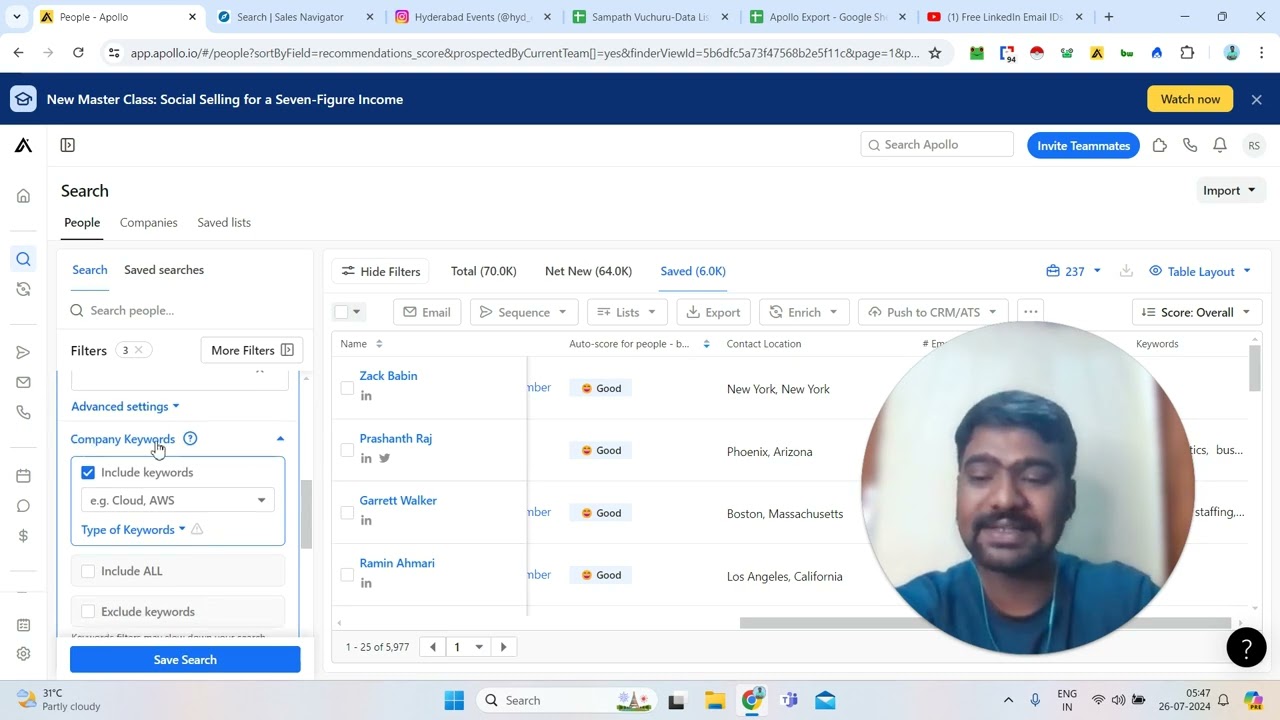Open the Enrich icon in left sidebar
1280x720 pixels.
point(23,290)
